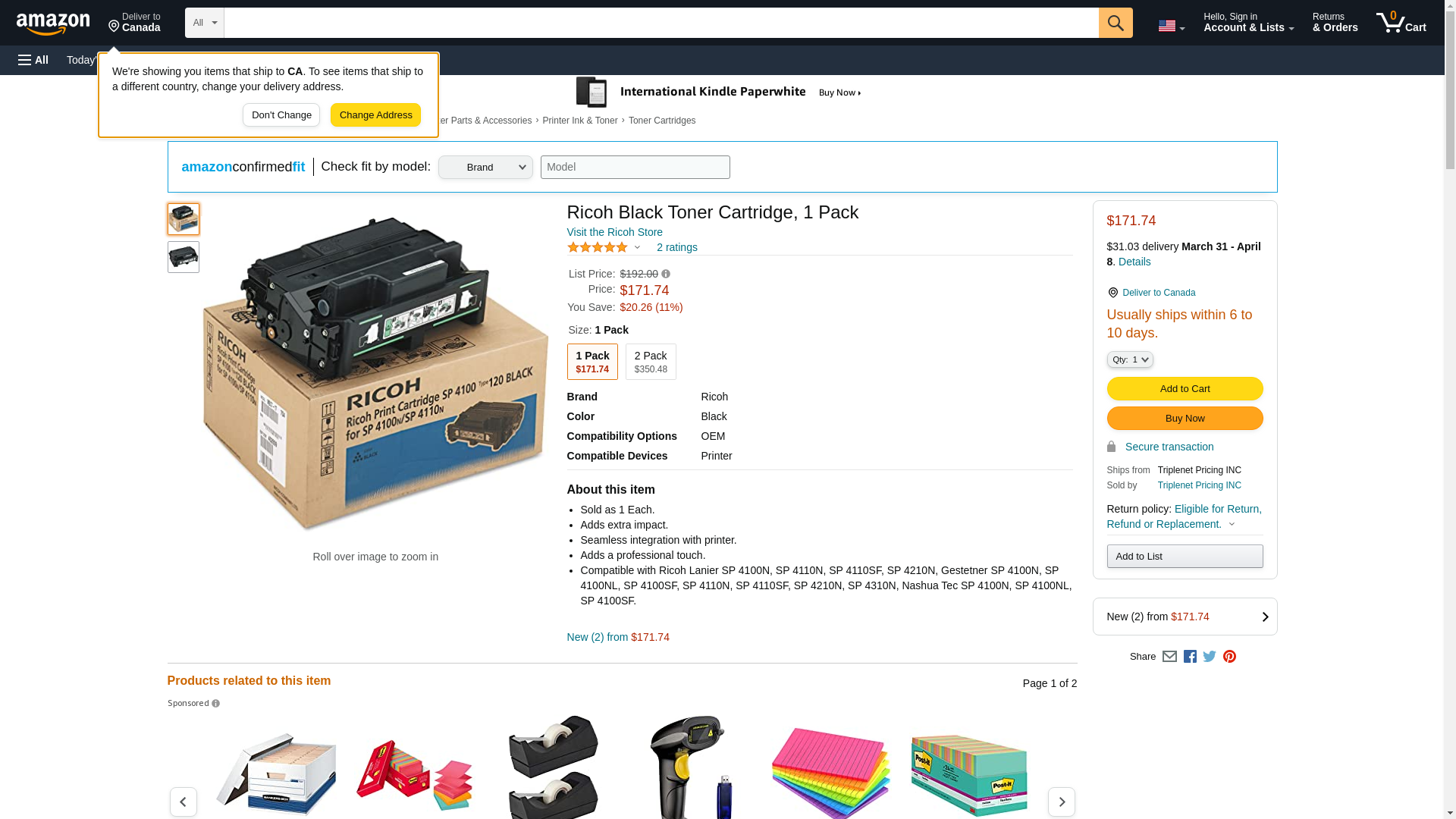Expand the search category All dropdown
The image size is (1456, 819).
(205, 23)
